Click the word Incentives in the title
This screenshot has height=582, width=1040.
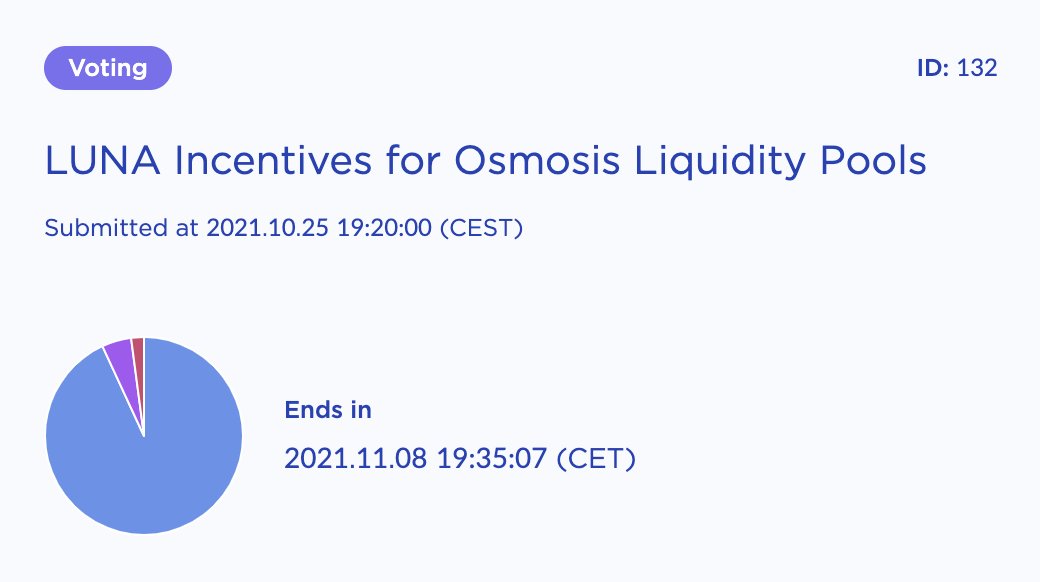pos(273,161)
